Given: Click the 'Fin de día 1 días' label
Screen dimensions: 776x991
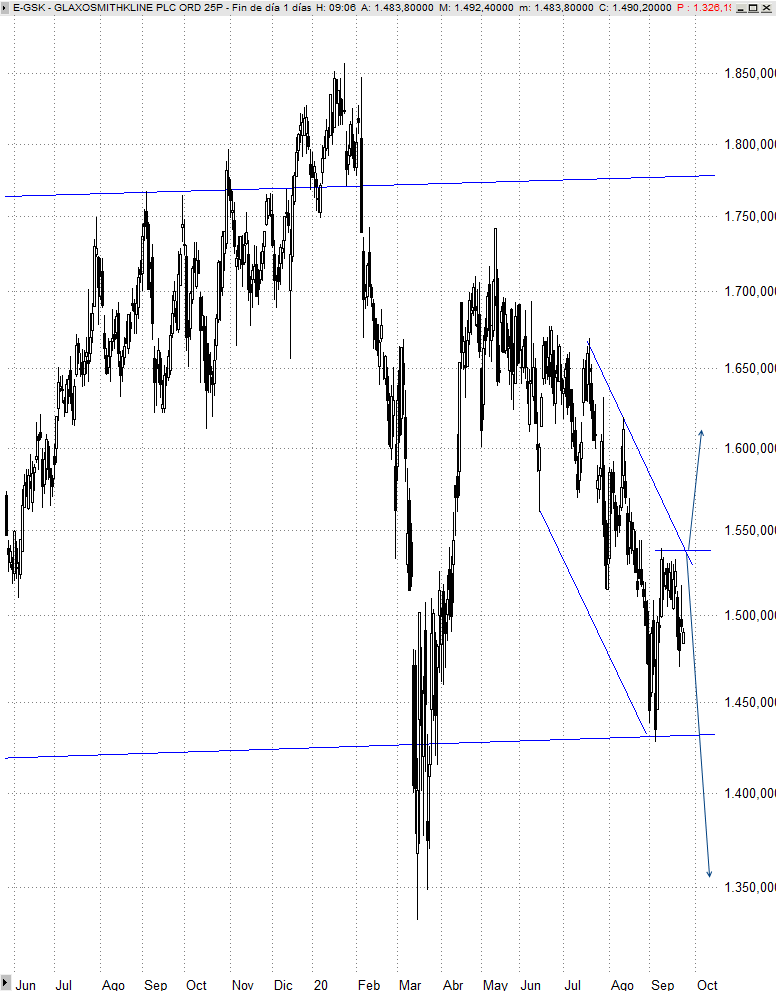Looking at the screenshot, I should click(x=272, y=8).
